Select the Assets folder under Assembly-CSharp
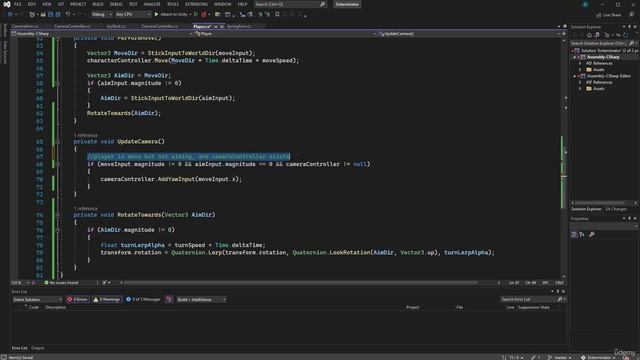640x360 pixels. click(x=598, y=70)
